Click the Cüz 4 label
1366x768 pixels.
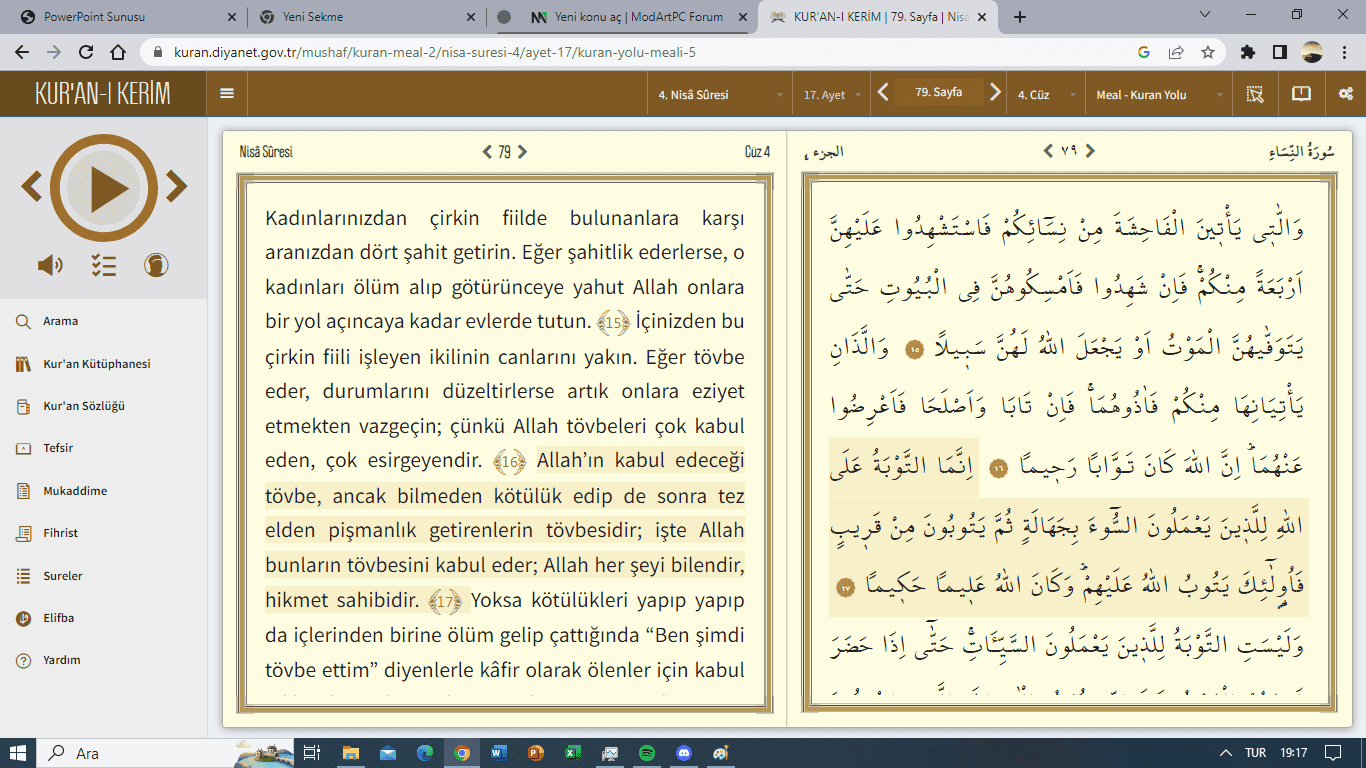[757, 152]
